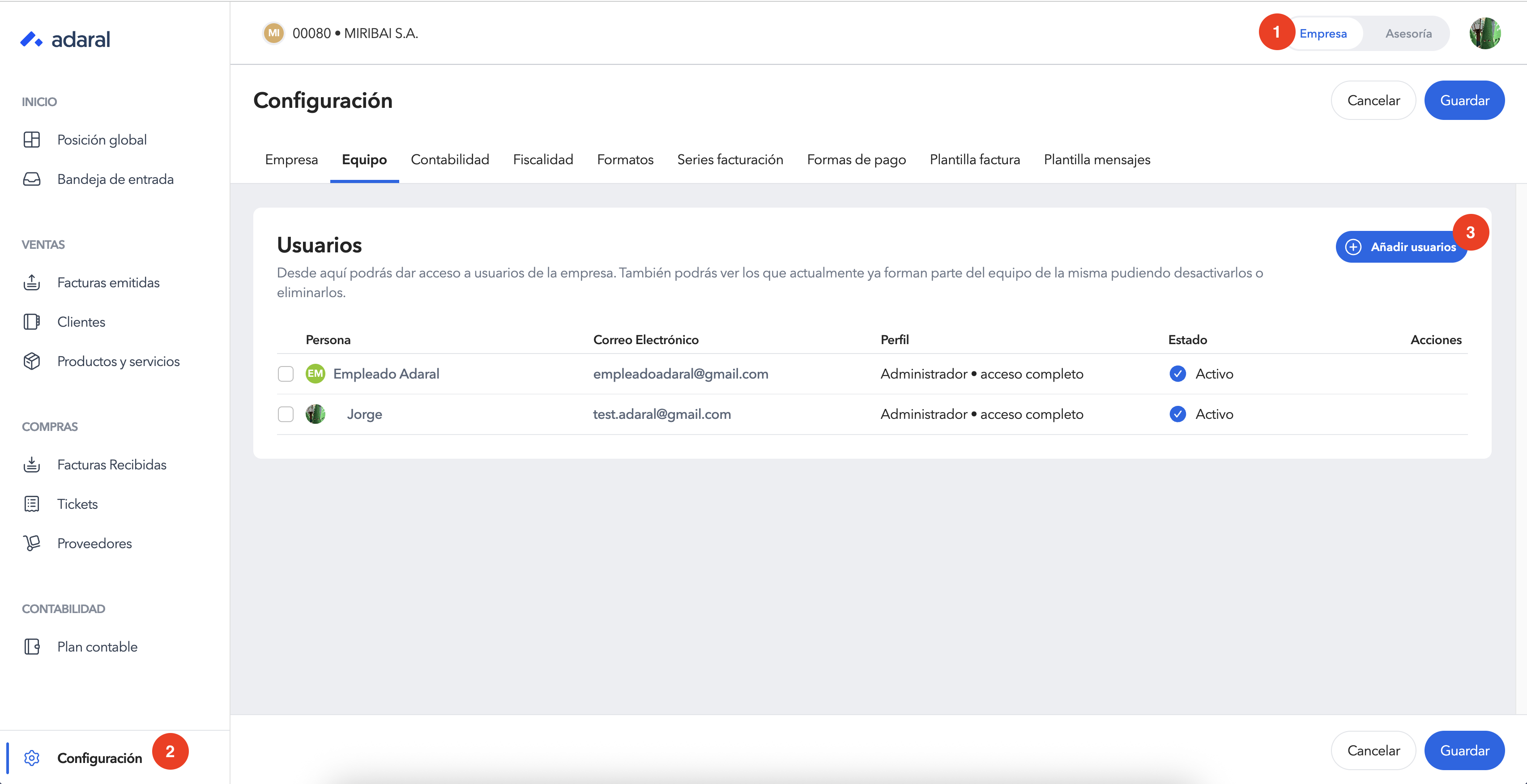This screenshot has width=1527, height=784.
Task: Click the top Guardar button
Action: (x=1464, y=100)
